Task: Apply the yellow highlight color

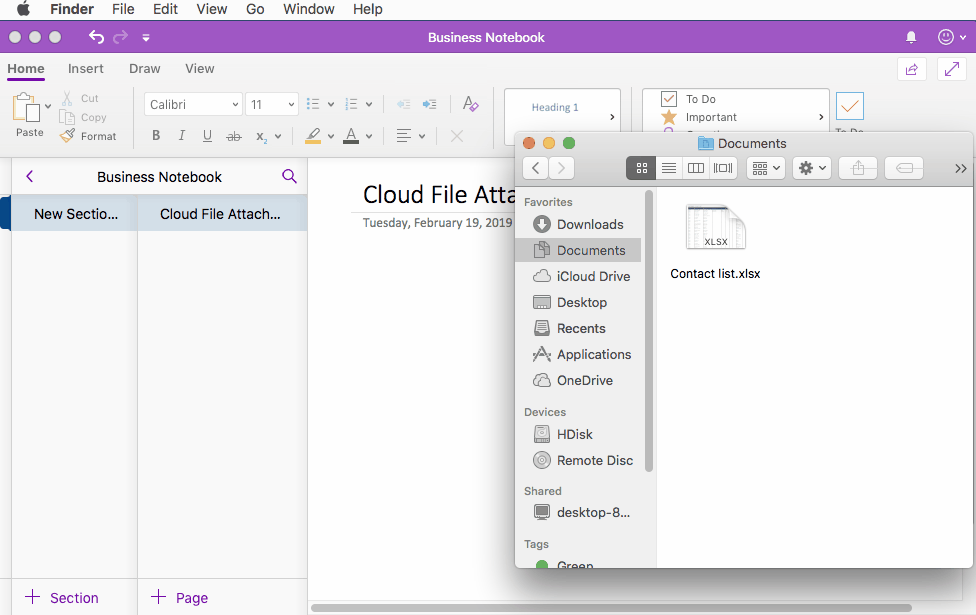Action: (313, 136)
